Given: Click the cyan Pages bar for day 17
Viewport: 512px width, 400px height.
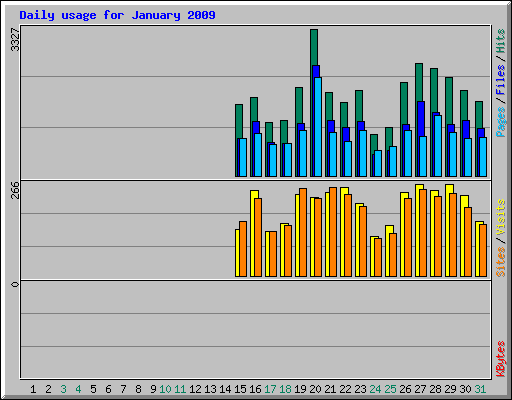Looking at the screenshot, I should click(x=273, y=161).
